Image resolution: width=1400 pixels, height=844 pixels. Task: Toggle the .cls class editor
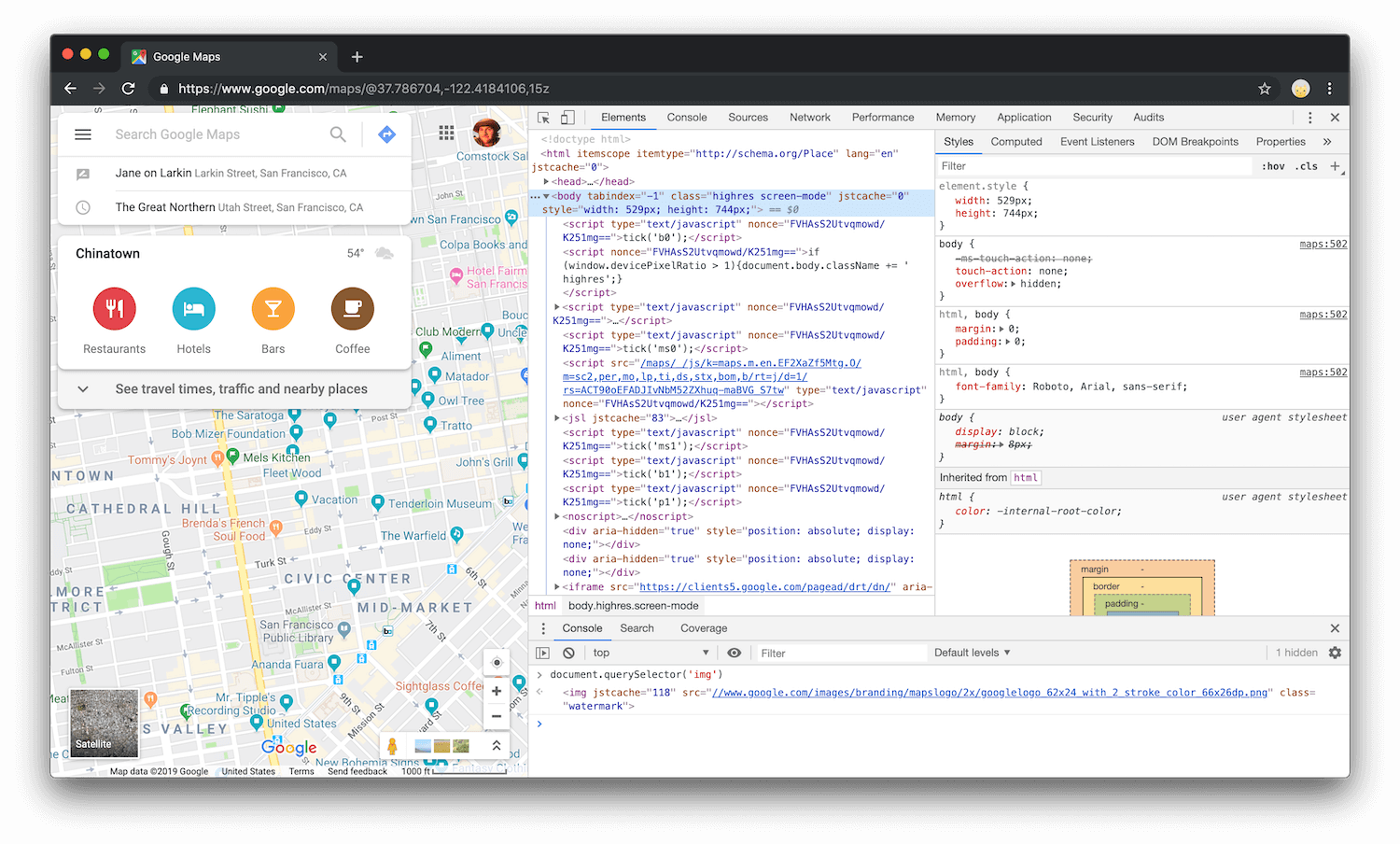pos(1307,165)
